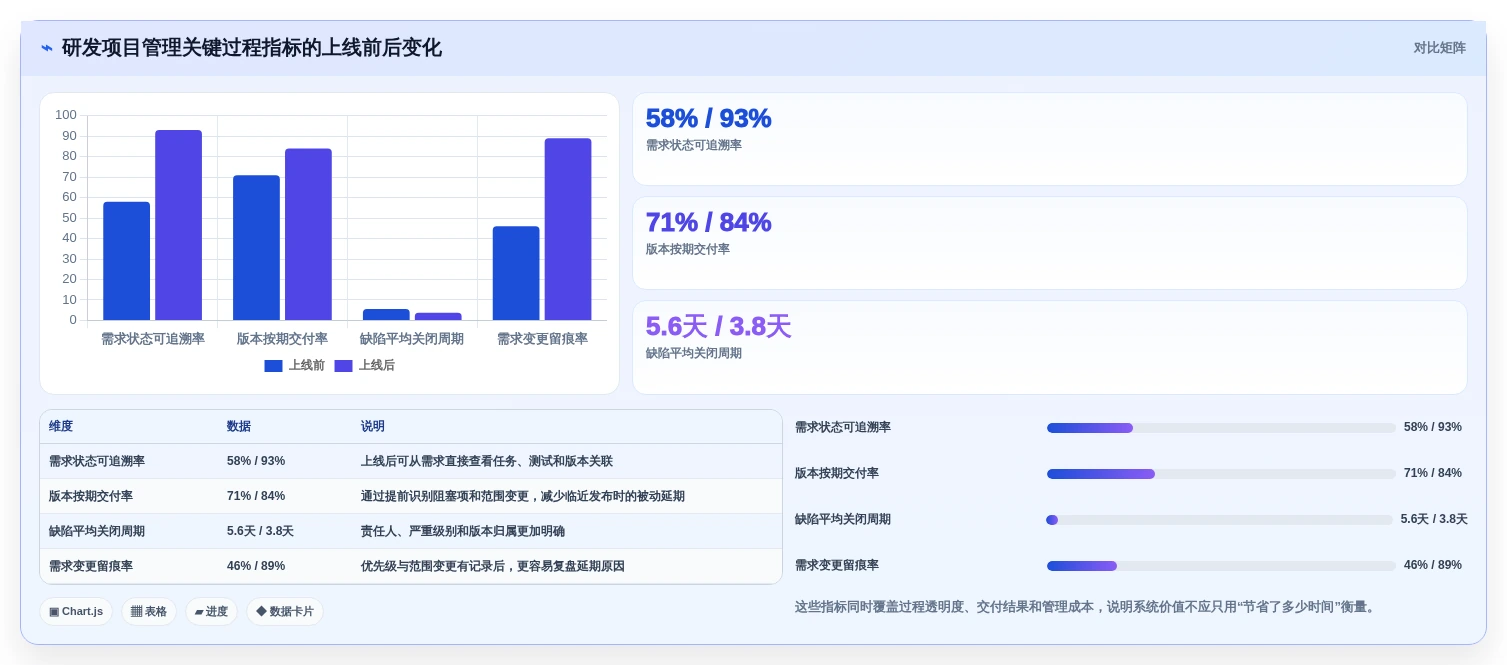Click the 说明 column header
Screen dimensions: 1507x665
373,426
